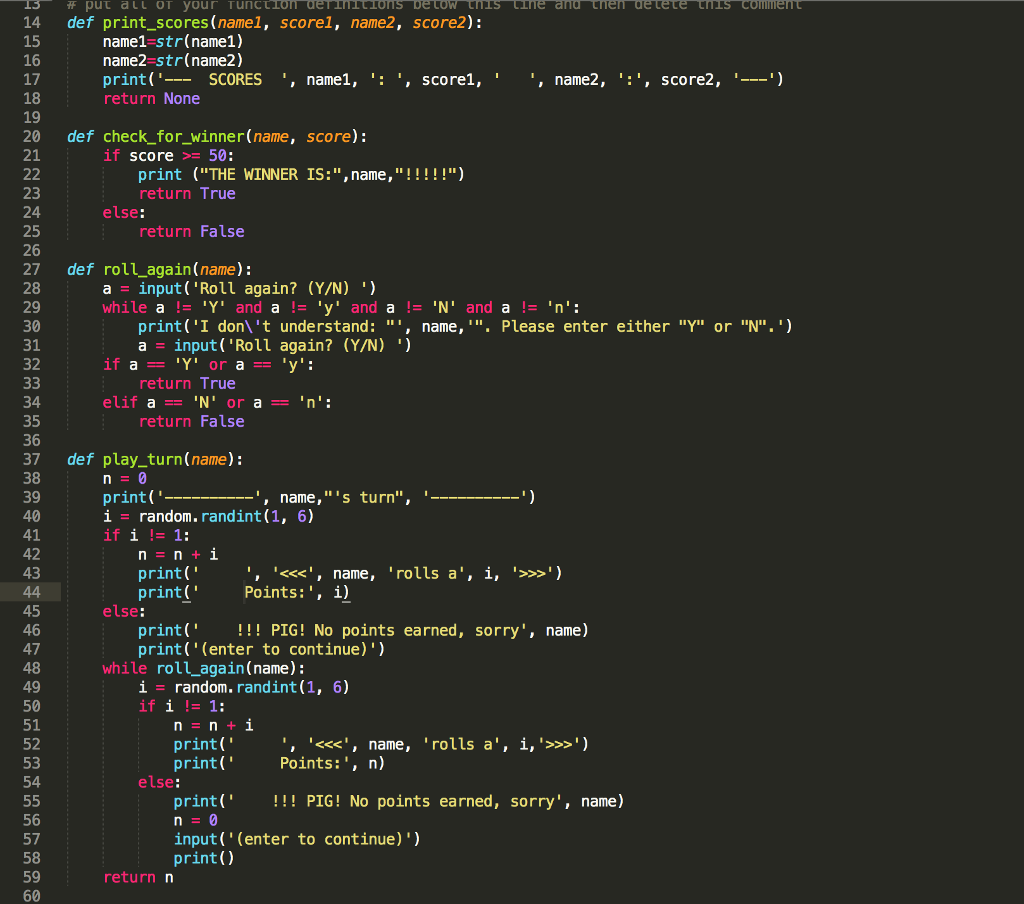Click "if a == 'Y'" on line 32
Image resolution: width=1024 pixels, height=904 pixels.
(x=151, y=364)
